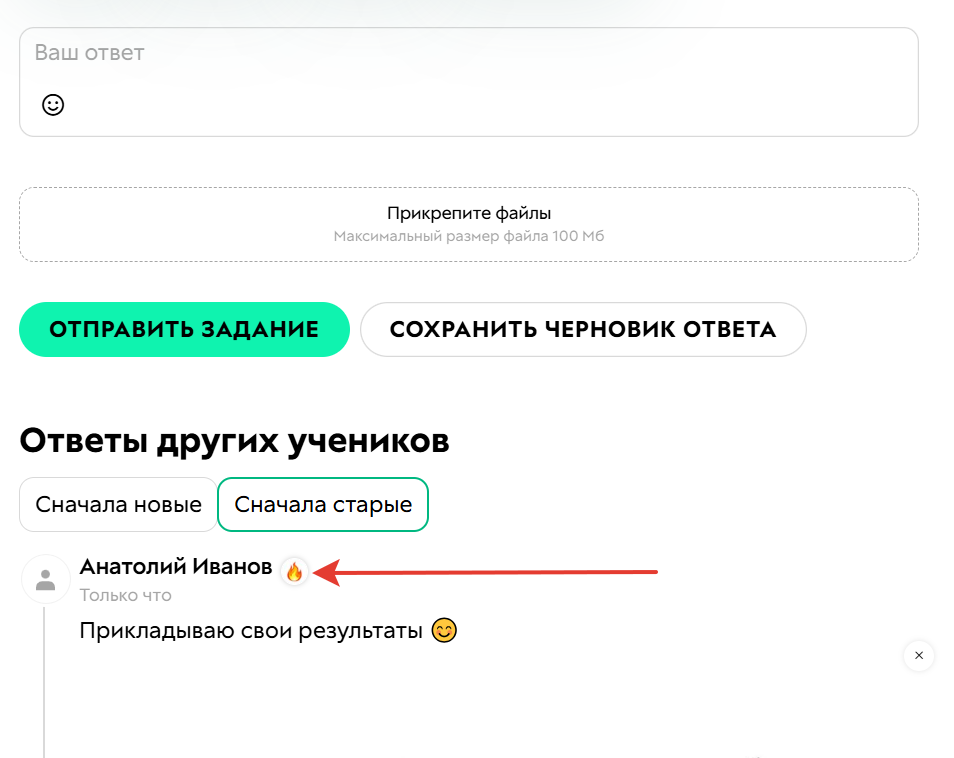Viewport: 954px width, 758px height.
Task: Click the smiling emoji in Анатолий's message
Action: 442,631
